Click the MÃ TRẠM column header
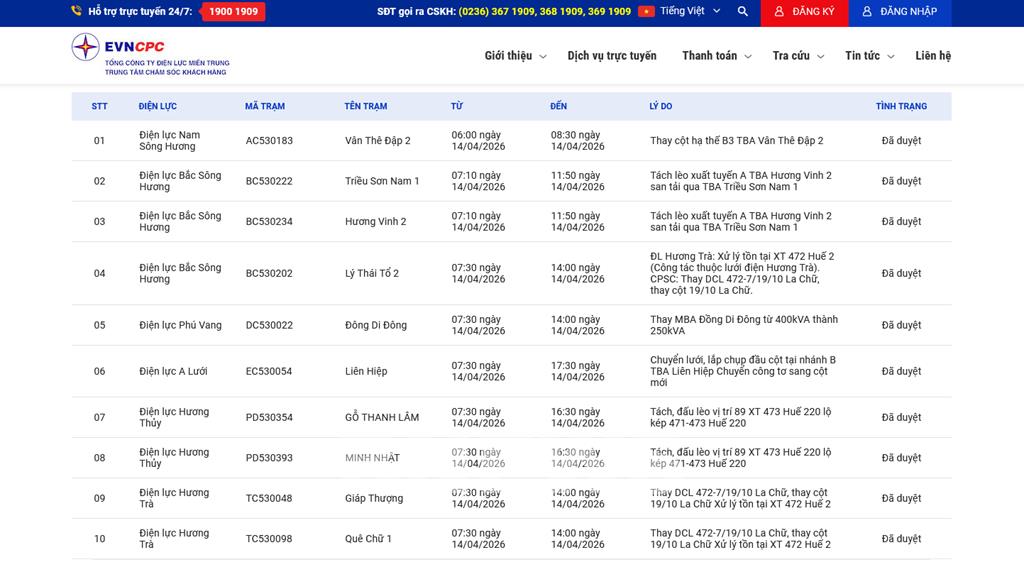Image resolution: width=1024 pixels, height=567 pixels. 265,106
